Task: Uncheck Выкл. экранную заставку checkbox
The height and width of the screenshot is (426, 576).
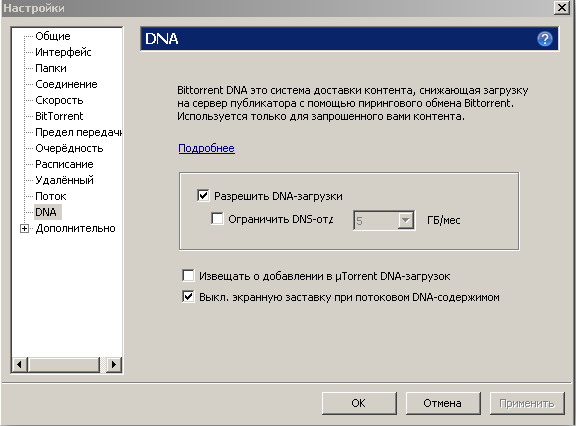Action: pyautogui.click(x=188, y=296)
